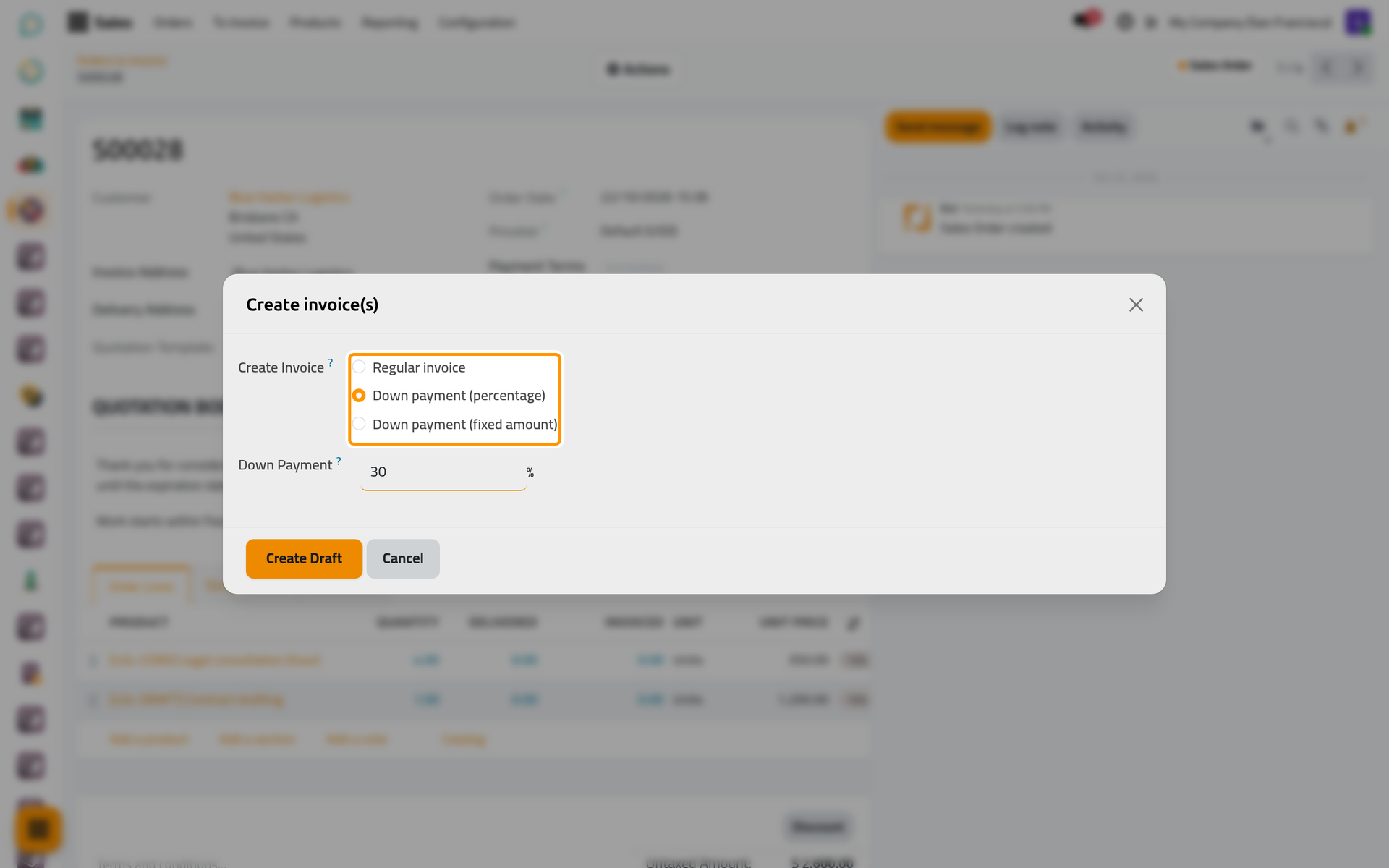Click the messages notification icon in navbar
Image resolution: width=1389 pixels, height=868 pixels.
point(1087,20)
